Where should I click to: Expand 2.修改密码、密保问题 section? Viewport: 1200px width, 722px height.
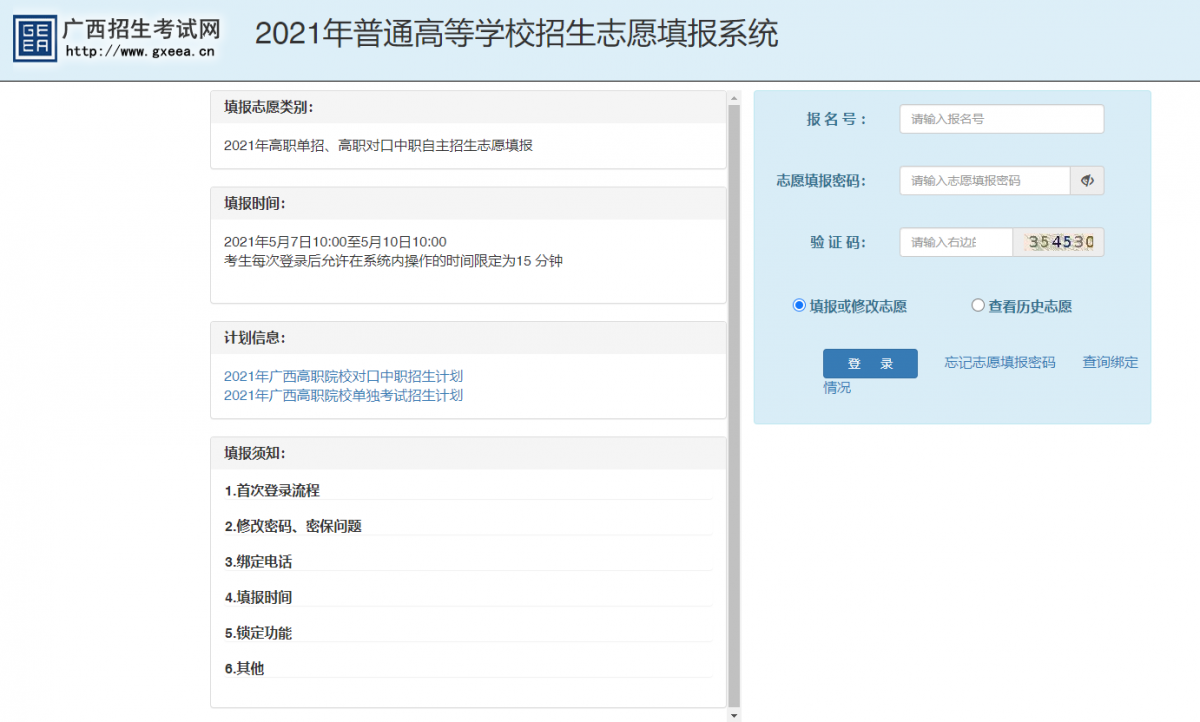coord(292,526)
